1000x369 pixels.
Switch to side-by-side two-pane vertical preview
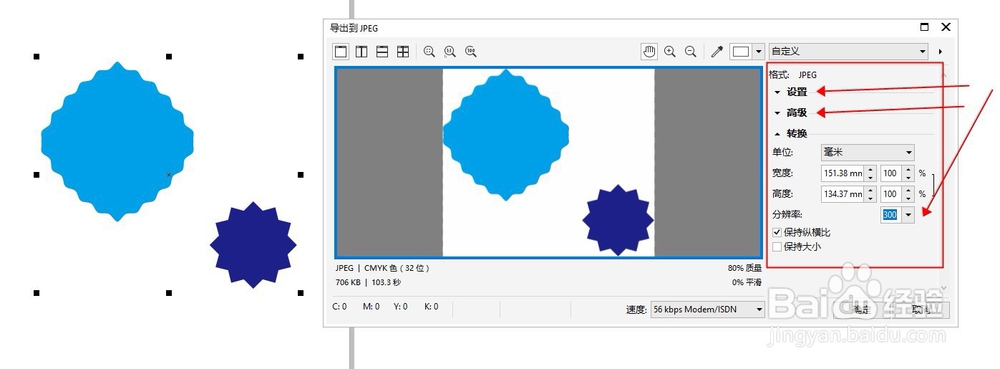point(362,52)
